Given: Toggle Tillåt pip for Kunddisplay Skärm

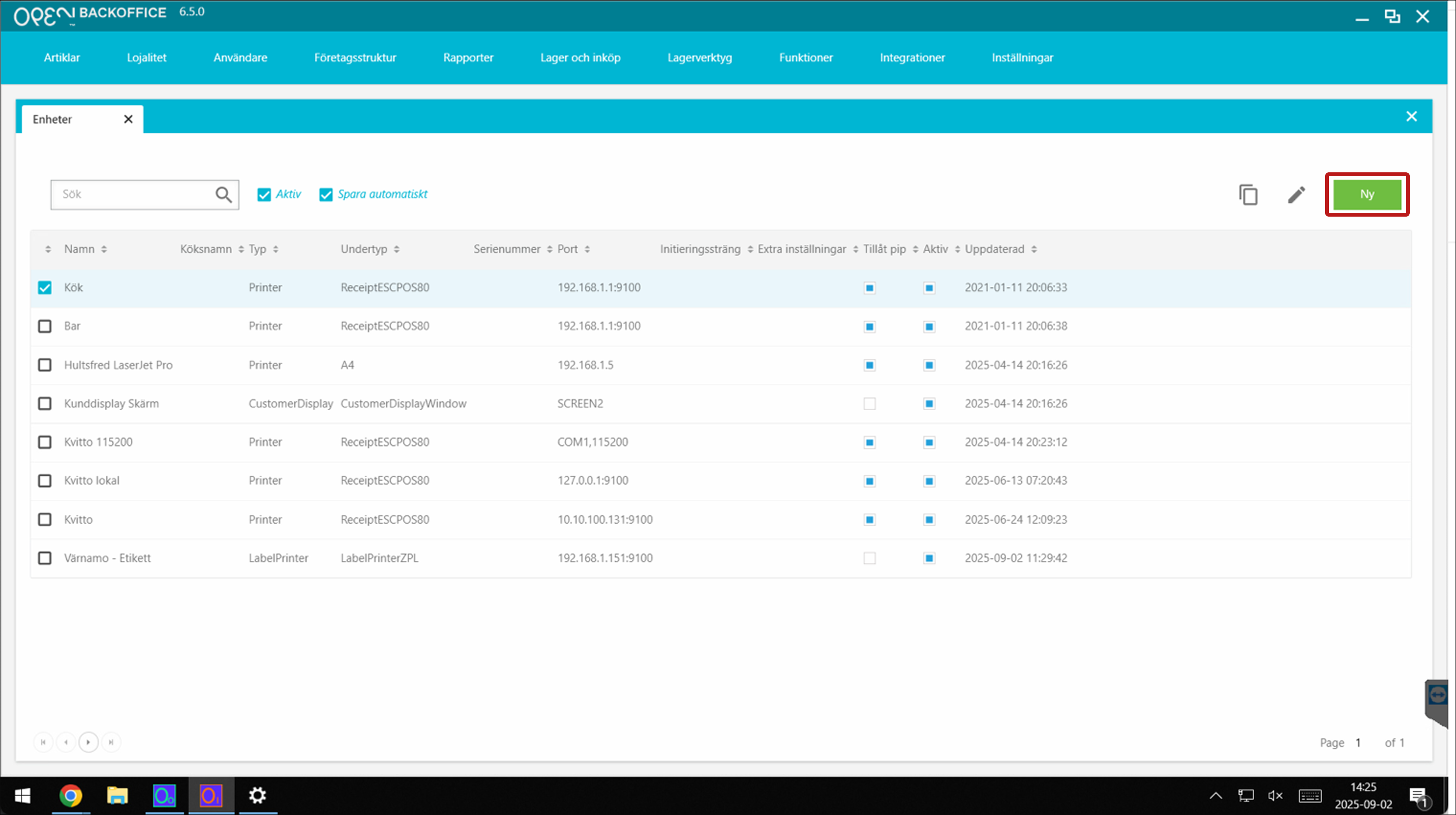Looking at the screenshot, I should point(869,403).
